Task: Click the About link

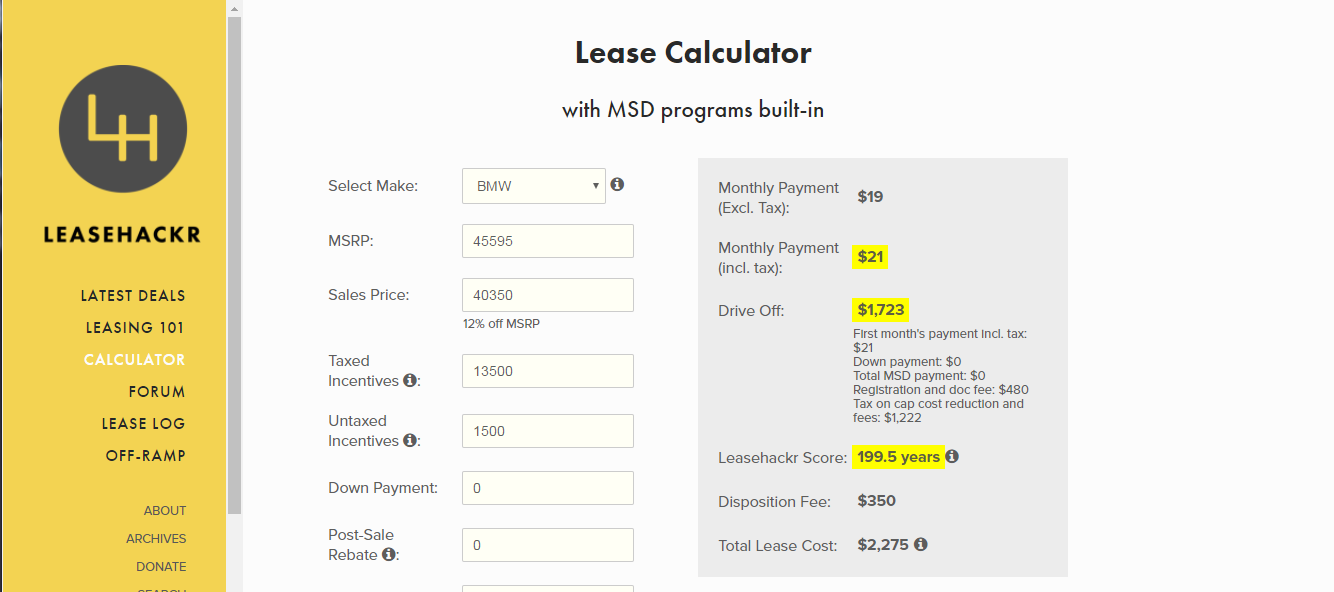Action: point(165,511)
